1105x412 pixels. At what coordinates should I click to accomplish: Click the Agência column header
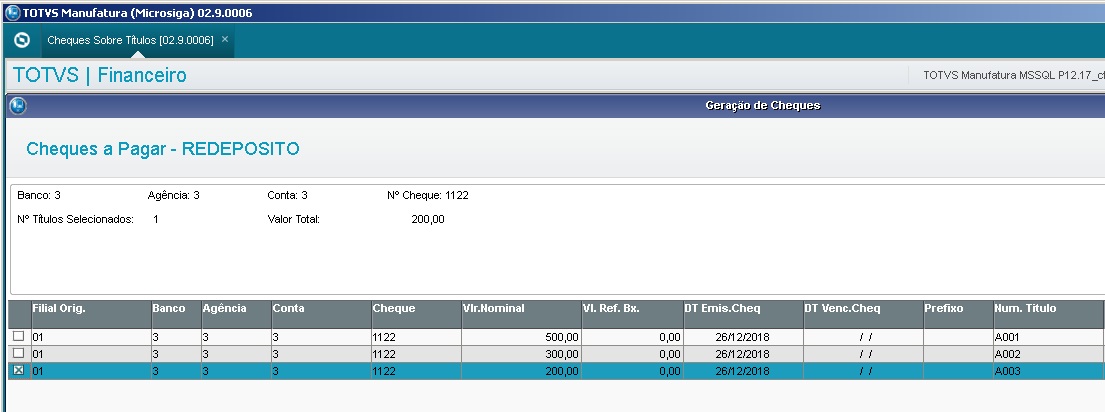click(x=236, y=314)
